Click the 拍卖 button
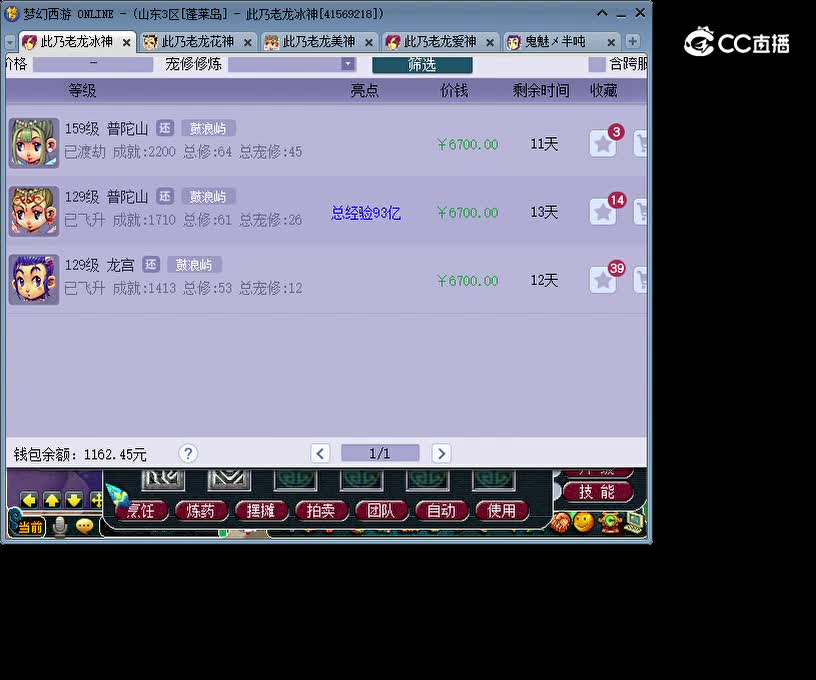816x680 pixels. click(x=321, y=511)
